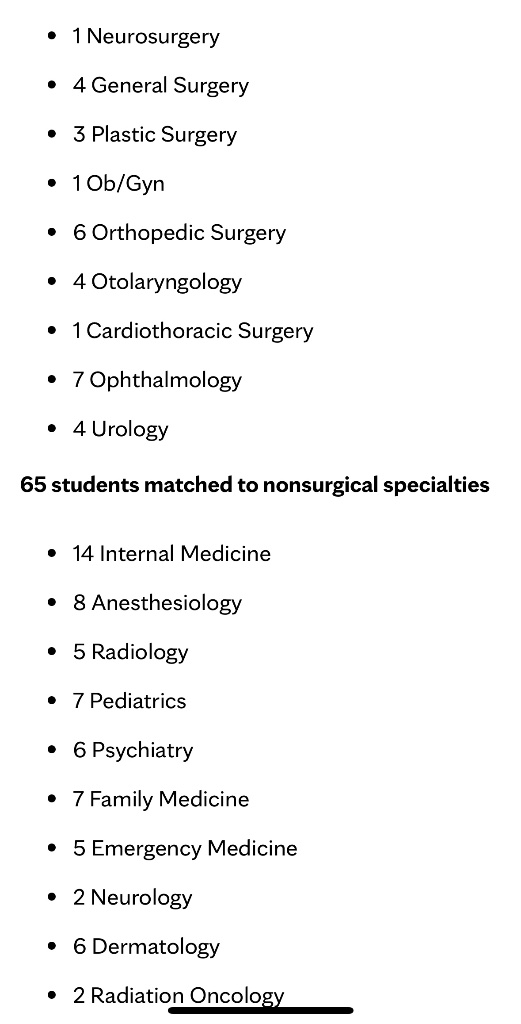Viewport: 521px width, 1024px height.
Task: Select the '4 Otolaryngology' line
Action: click(x=157, y=281)
